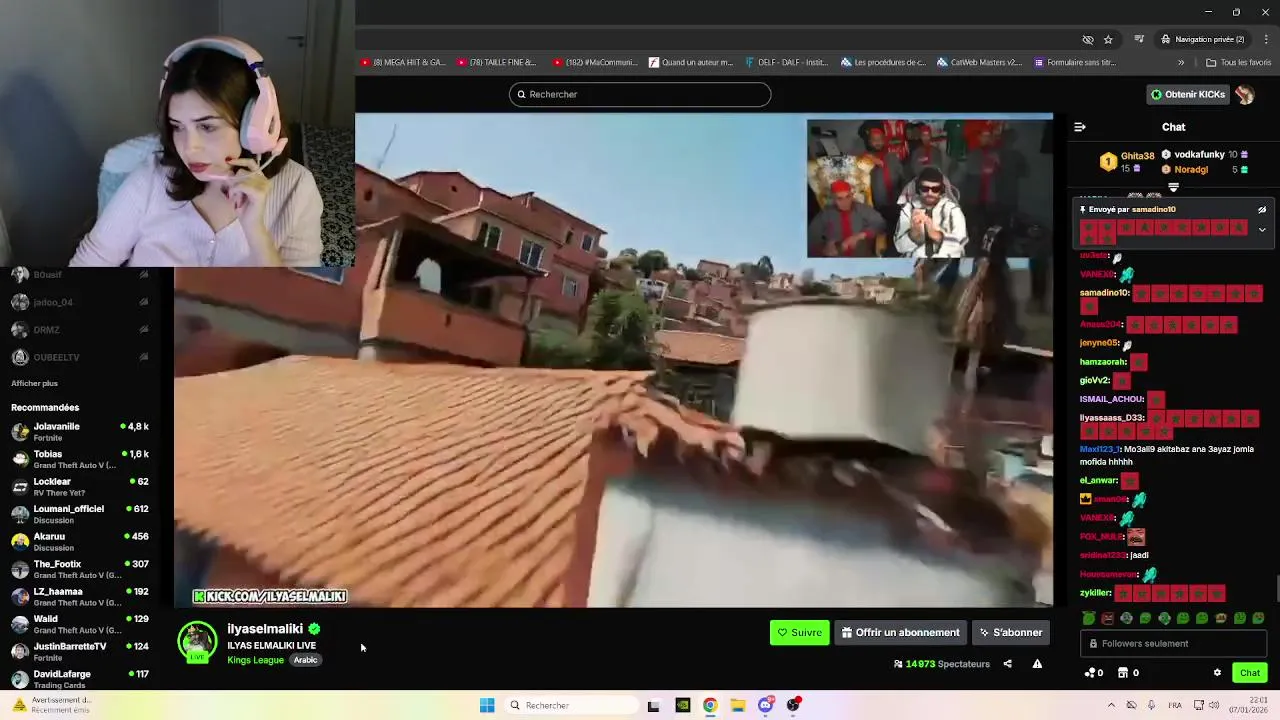Expand the pinned message chevron
Viewport: 1280px width, 720px height.
[1262, 229]
